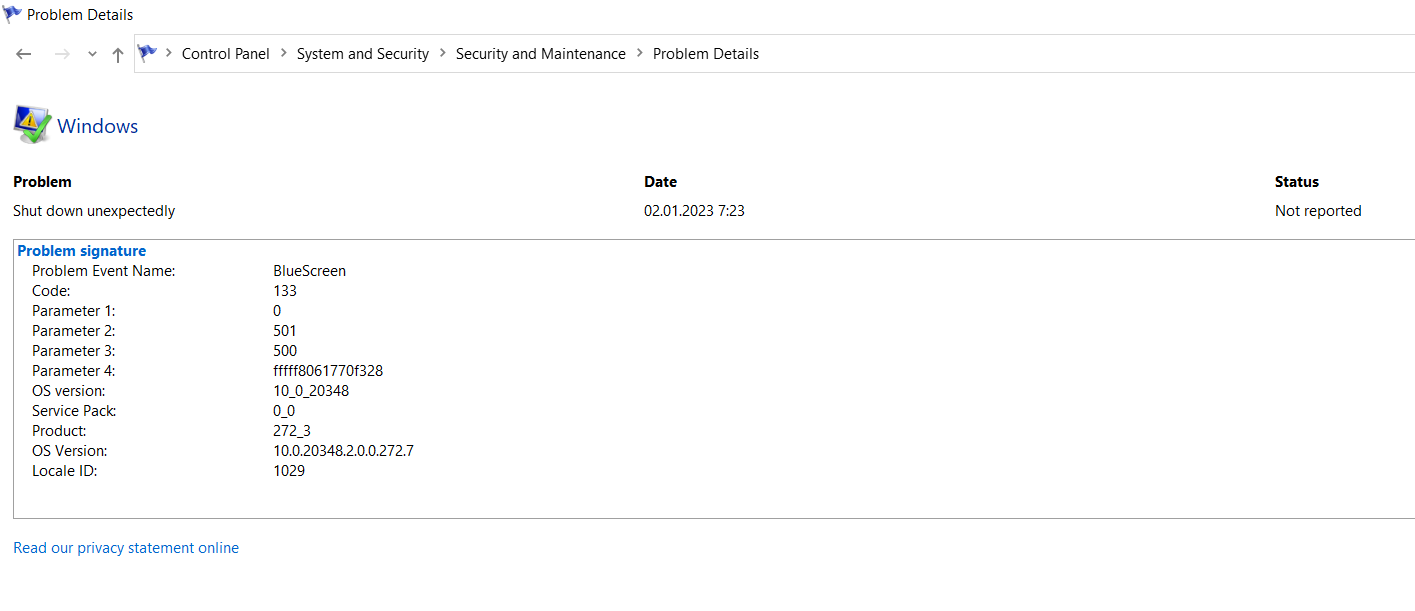Navigate back using the back arrow
Viewport: 1415px width, 611px height.
(23, 53)
